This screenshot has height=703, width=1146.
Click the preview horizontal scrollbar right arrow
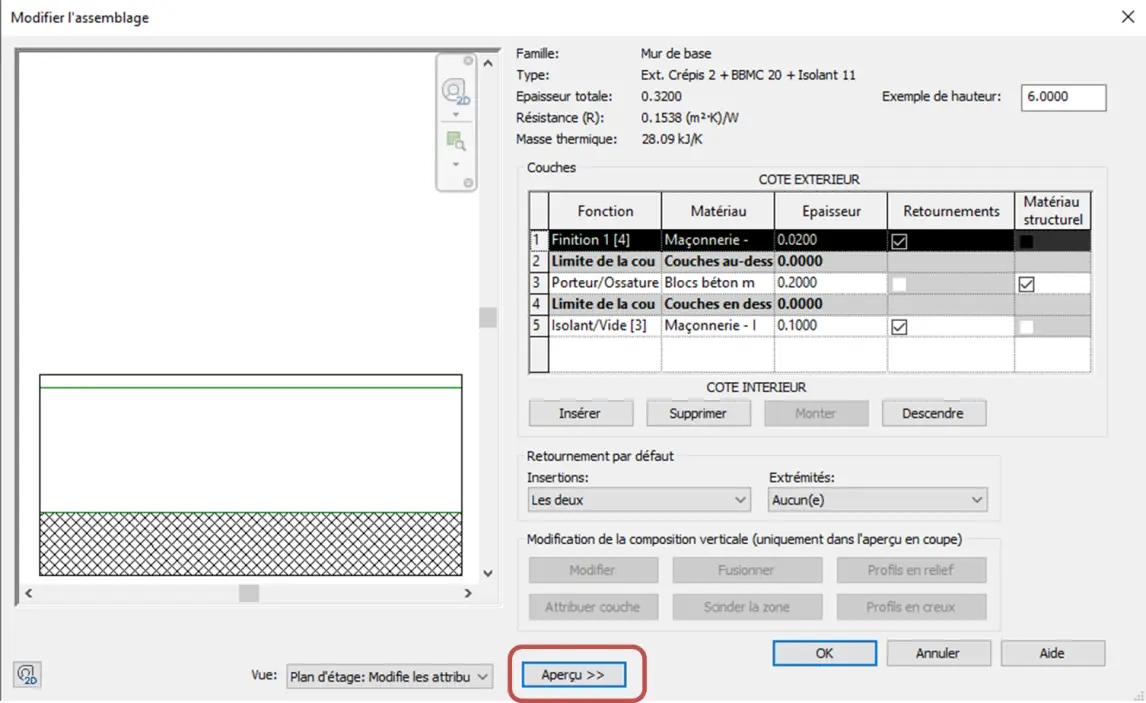(x=468, y=593)
